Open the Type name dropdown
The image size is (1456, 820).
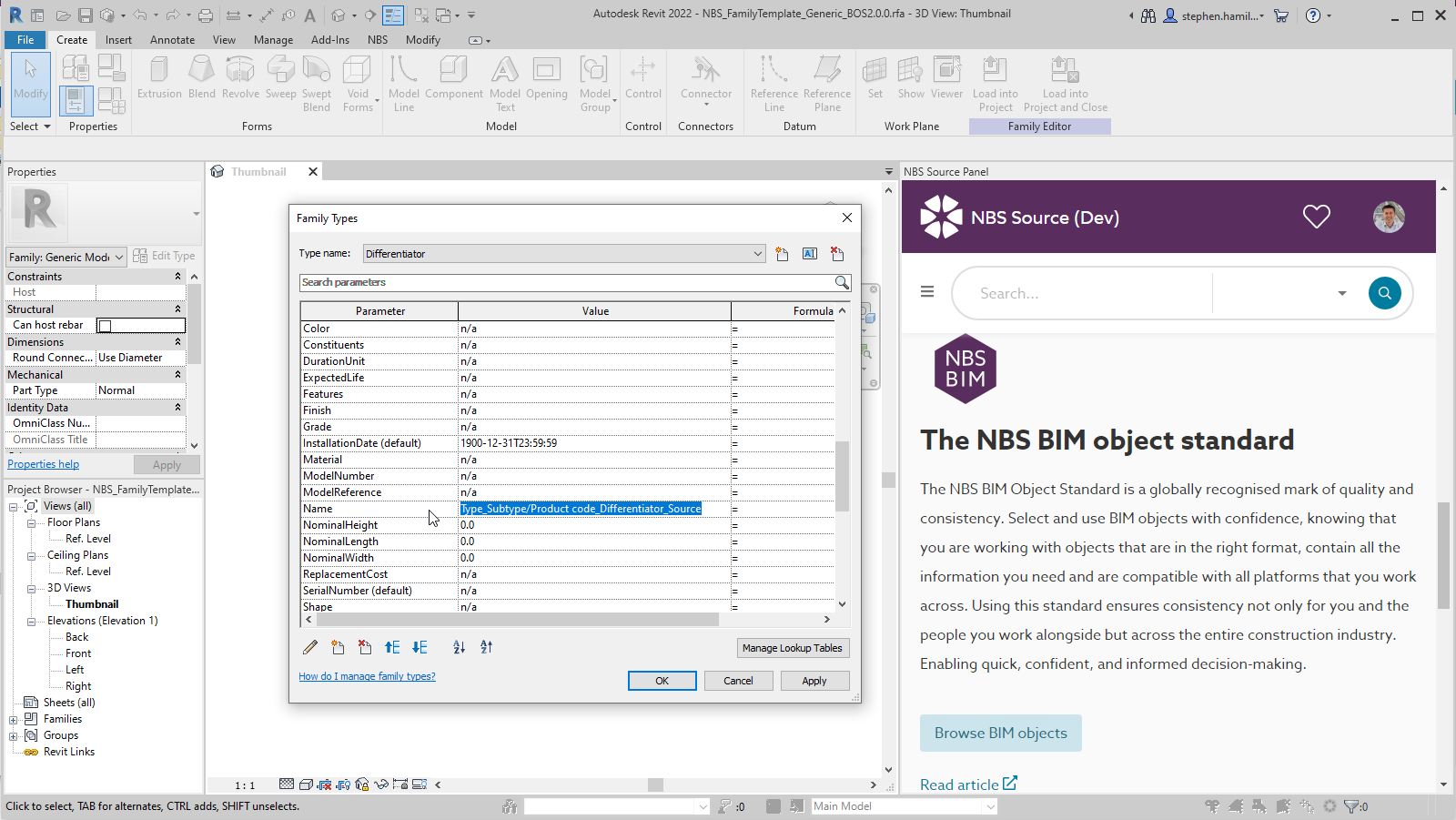pyautogui.click(x=757, y=254)
